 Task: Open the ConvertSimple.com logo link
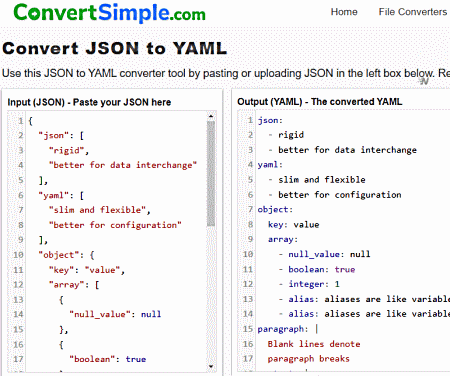[x=109, y=13]
